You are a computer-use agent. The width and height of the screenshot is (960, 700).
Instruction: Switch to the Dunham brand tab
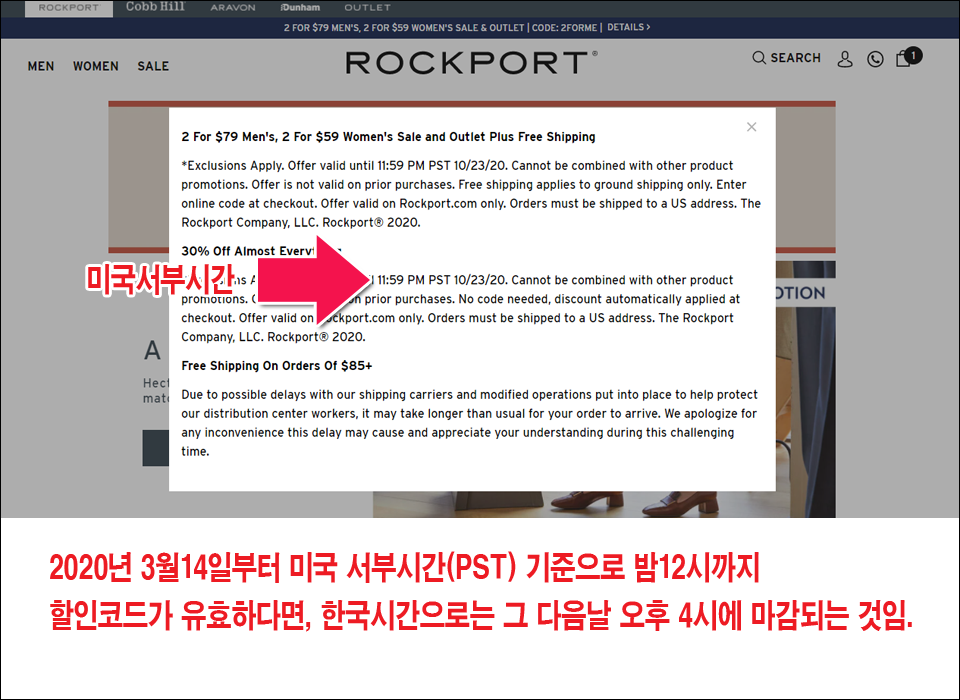[x=300, y=8]
